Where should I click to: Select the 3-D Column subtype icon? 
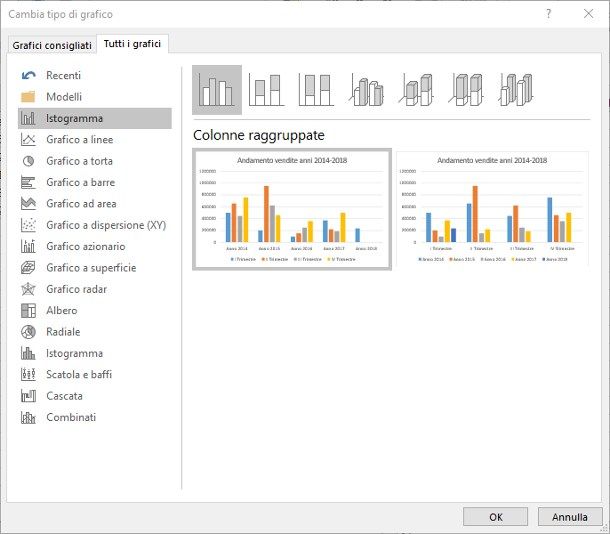[x=515, y=90]
